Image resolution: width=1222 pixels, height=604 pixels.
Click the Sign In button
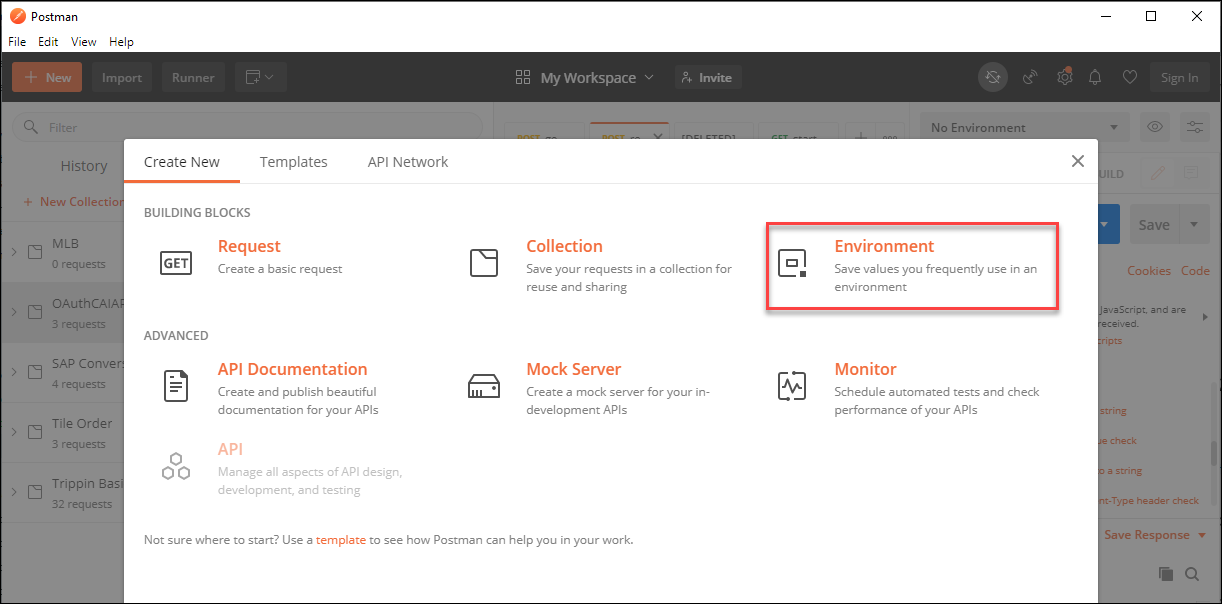(x=1180, y=77)
